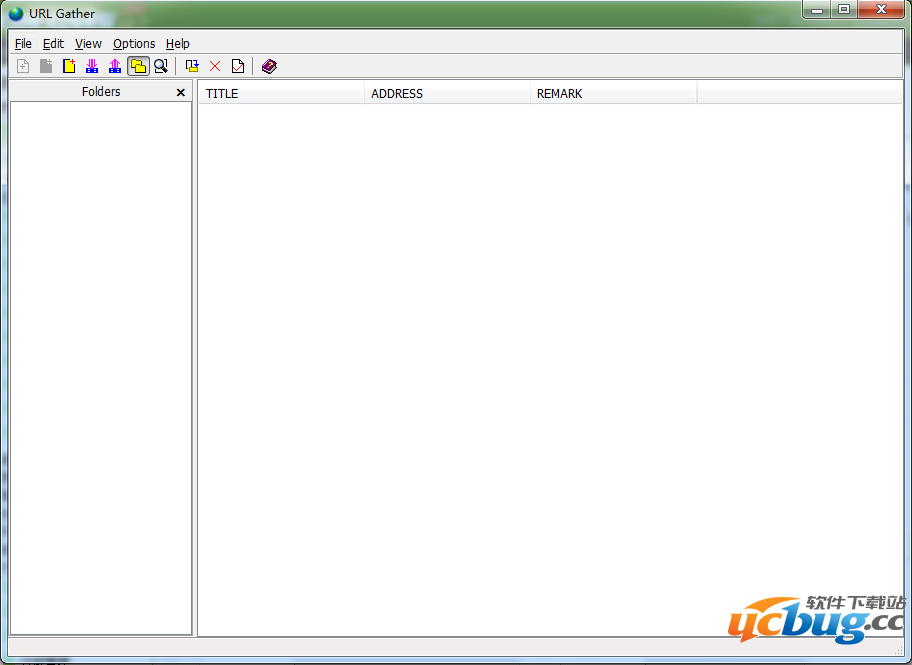
Task: Click the move-to-folder toolbar icon
Action: point(192,66)
